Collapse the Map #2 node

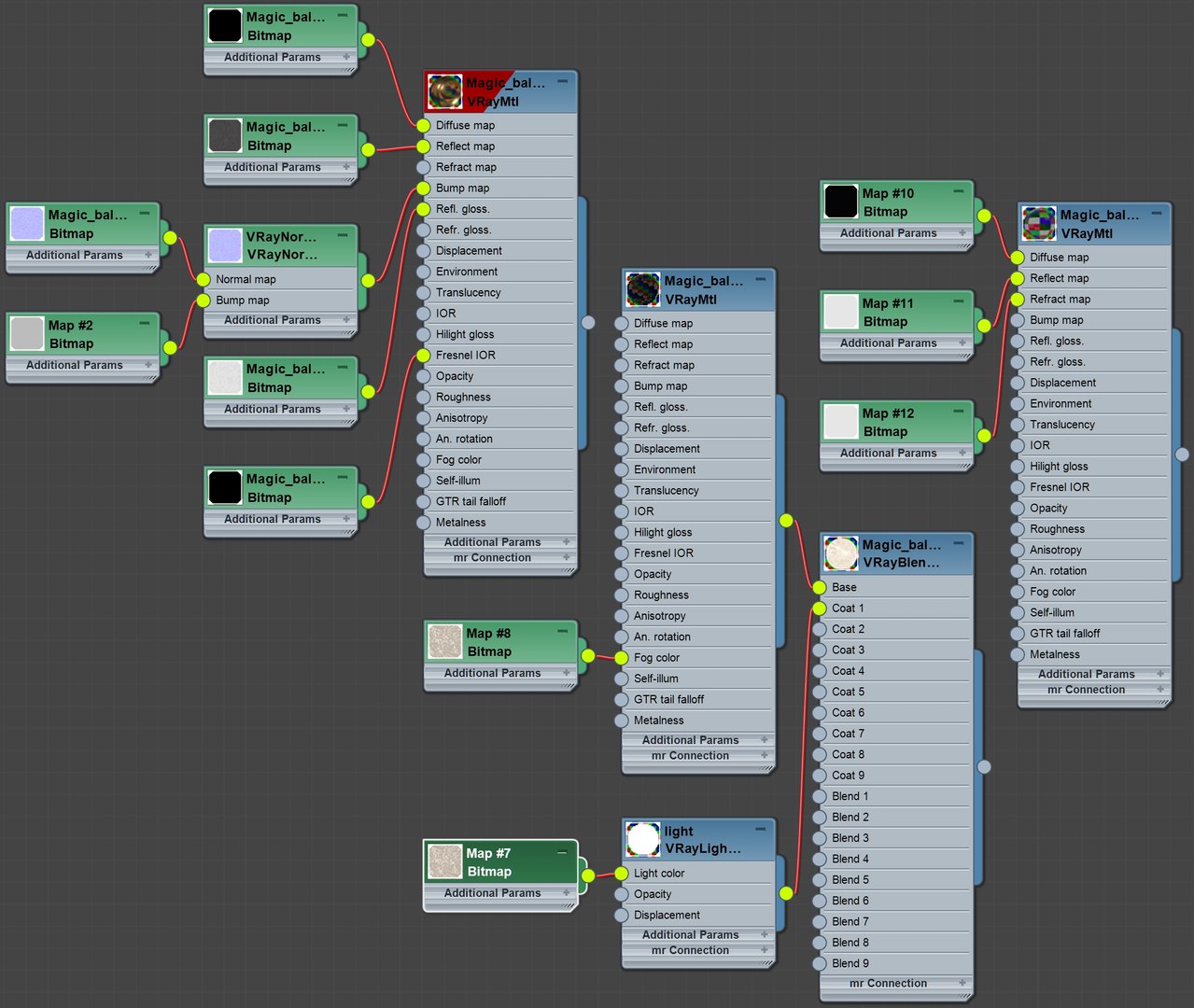145,324
